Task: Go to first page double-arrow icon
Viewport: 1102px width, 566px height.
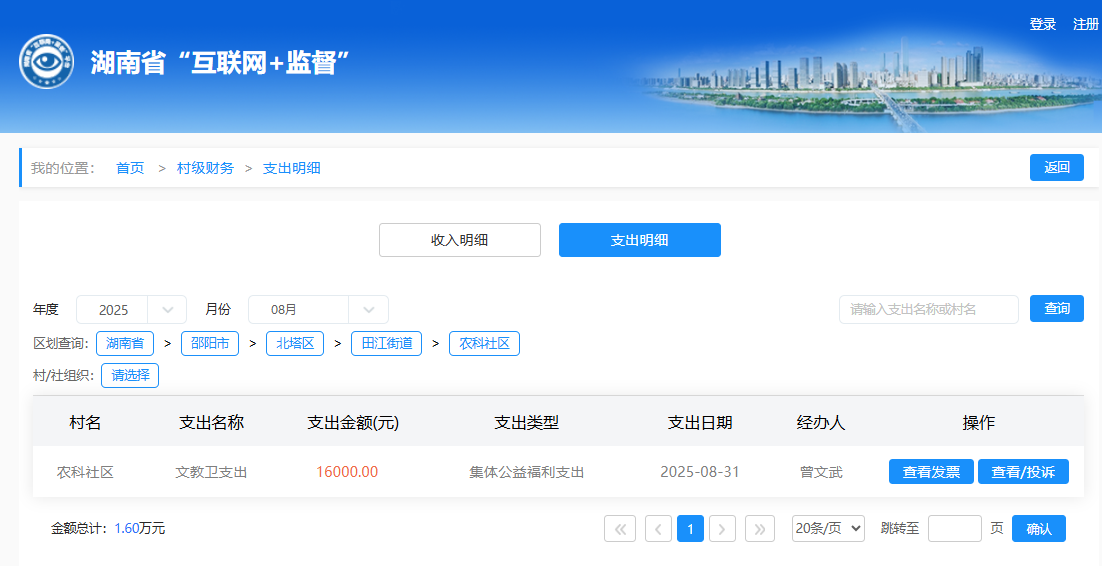Action: coord(620,528)
